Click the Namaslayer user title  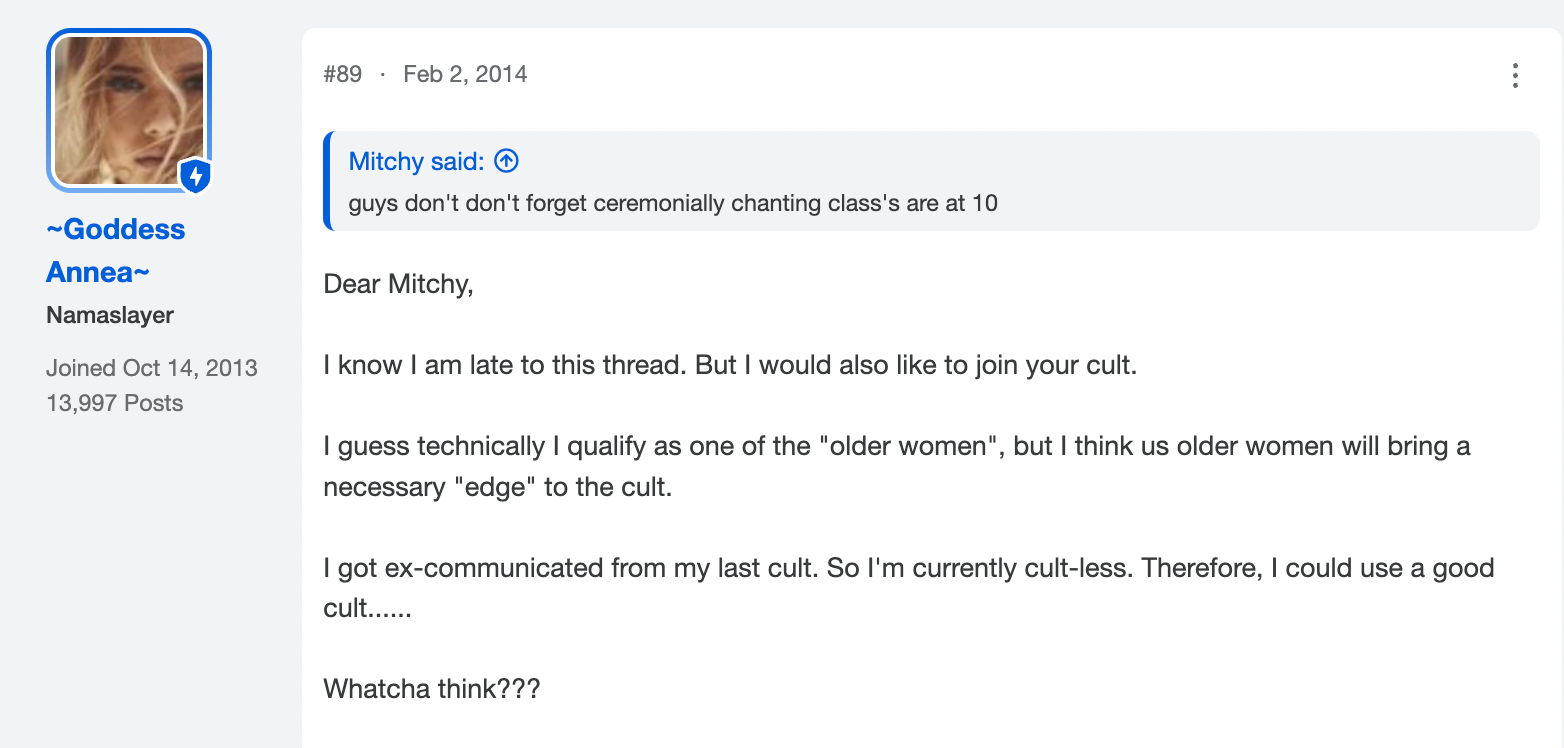[x=110, y=315]
